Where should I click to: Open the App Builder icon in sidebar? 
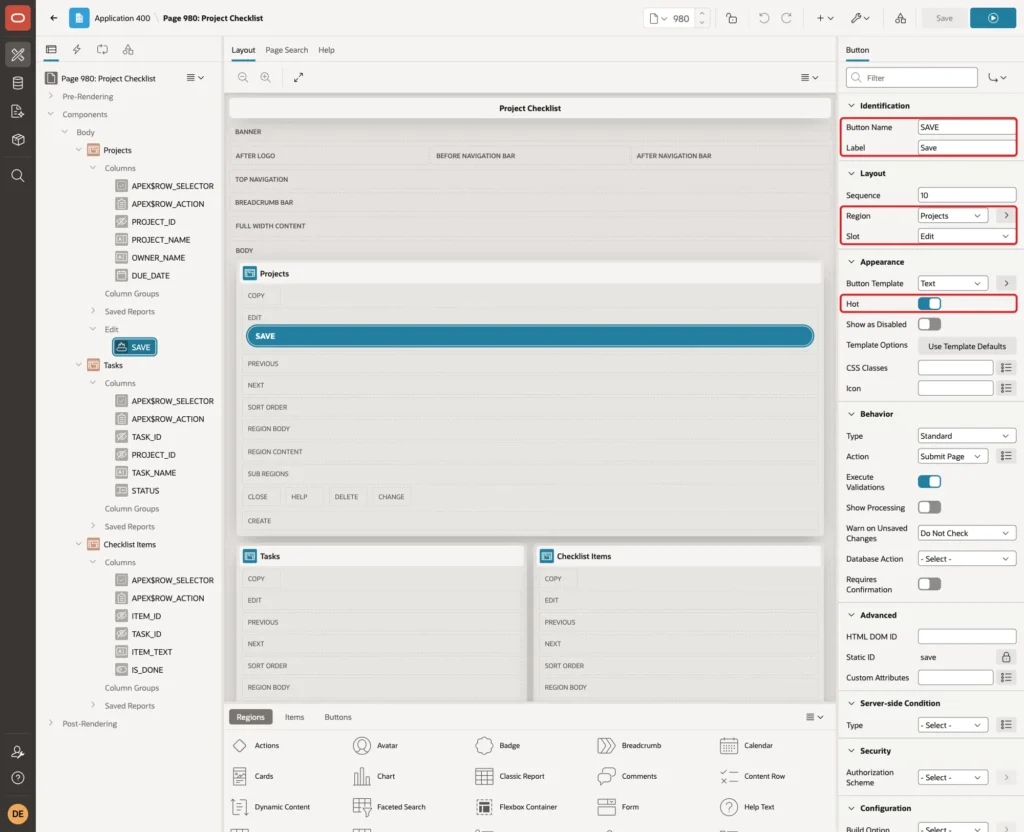[x=18, y=55]
